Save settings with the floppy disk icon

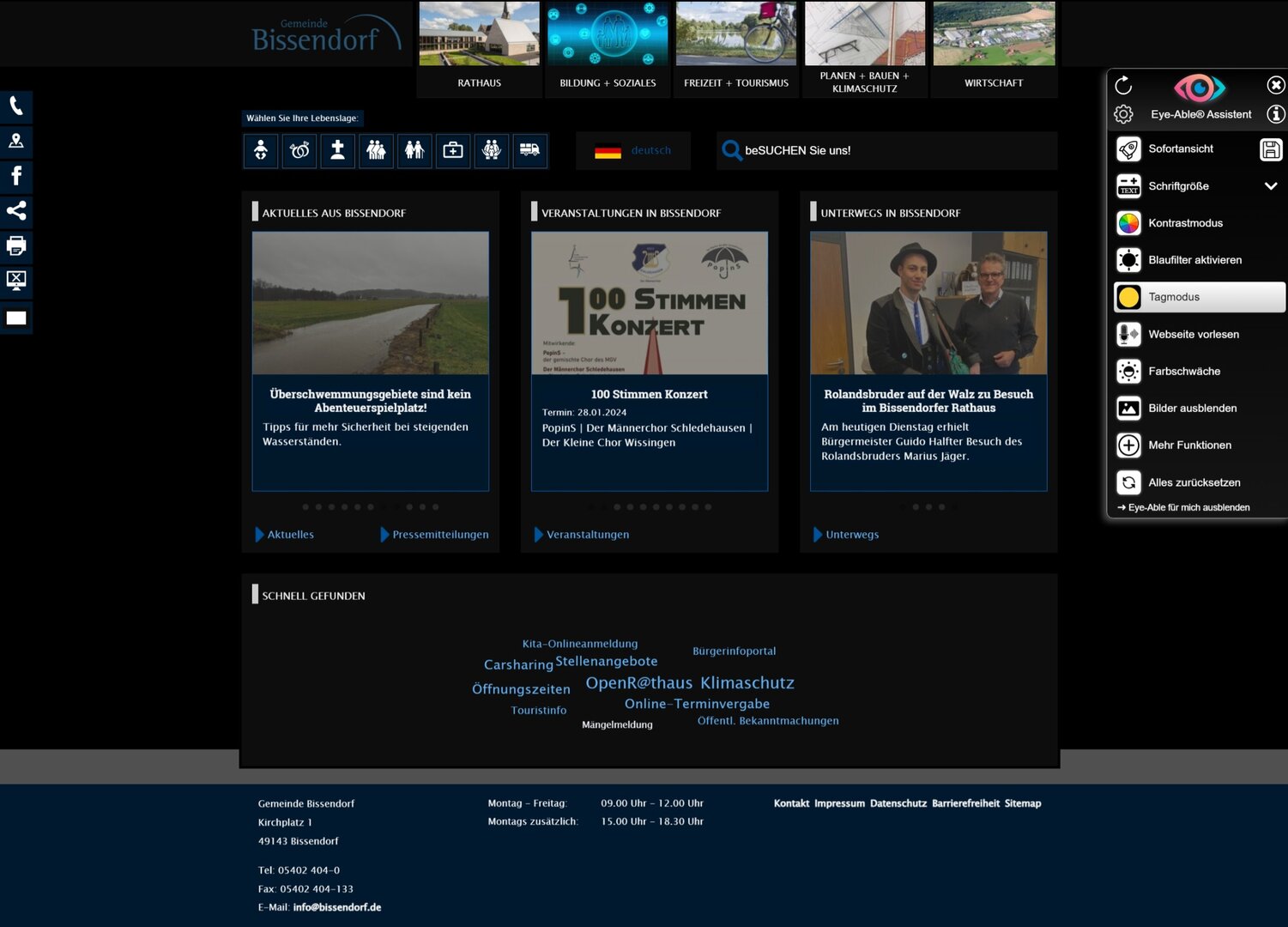point(1271,149)
